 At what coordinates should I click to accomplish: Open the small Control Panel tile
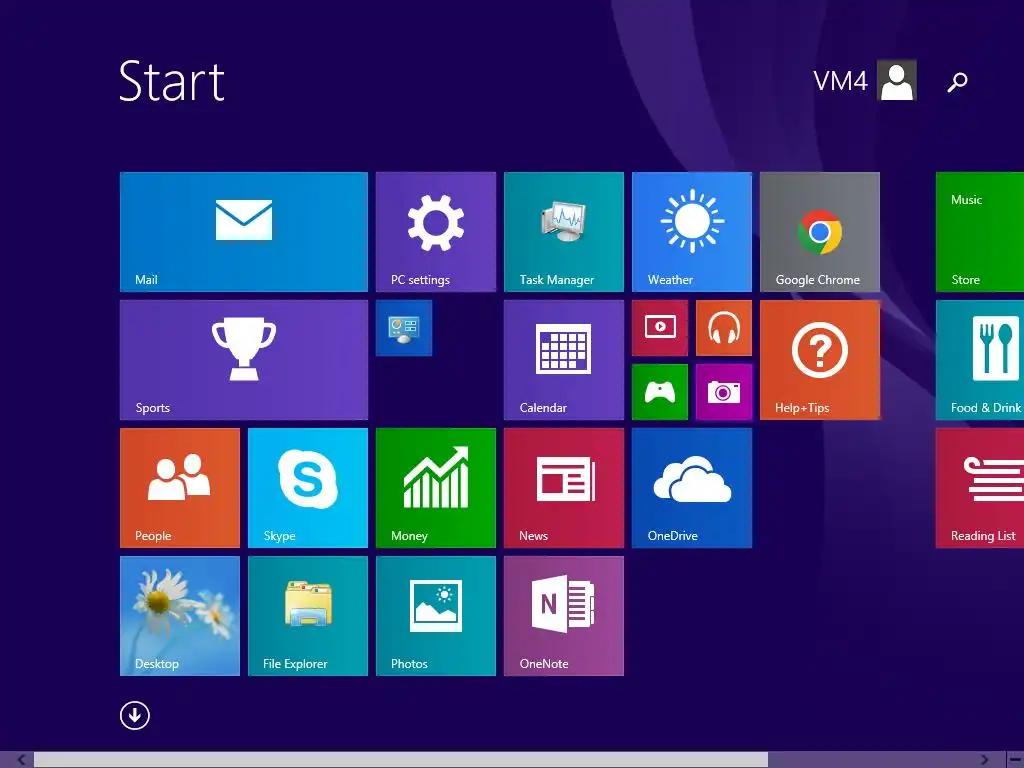[404, 328]
